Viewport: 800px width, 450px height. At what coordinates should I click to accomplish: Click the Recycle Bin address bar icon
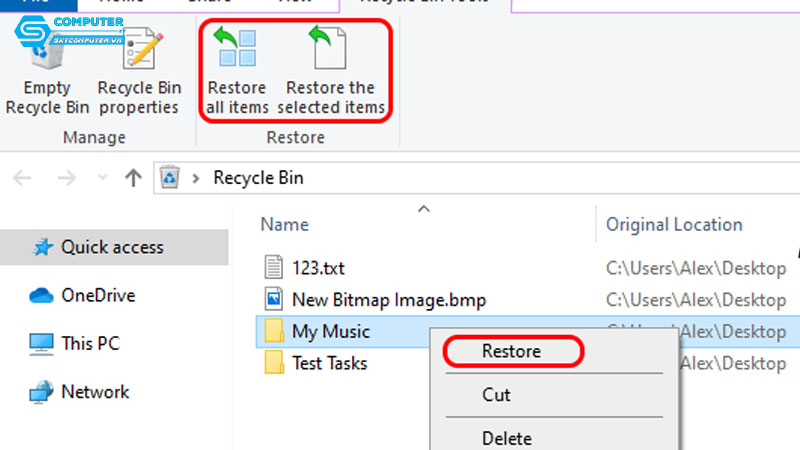click(x=170, y=178)
